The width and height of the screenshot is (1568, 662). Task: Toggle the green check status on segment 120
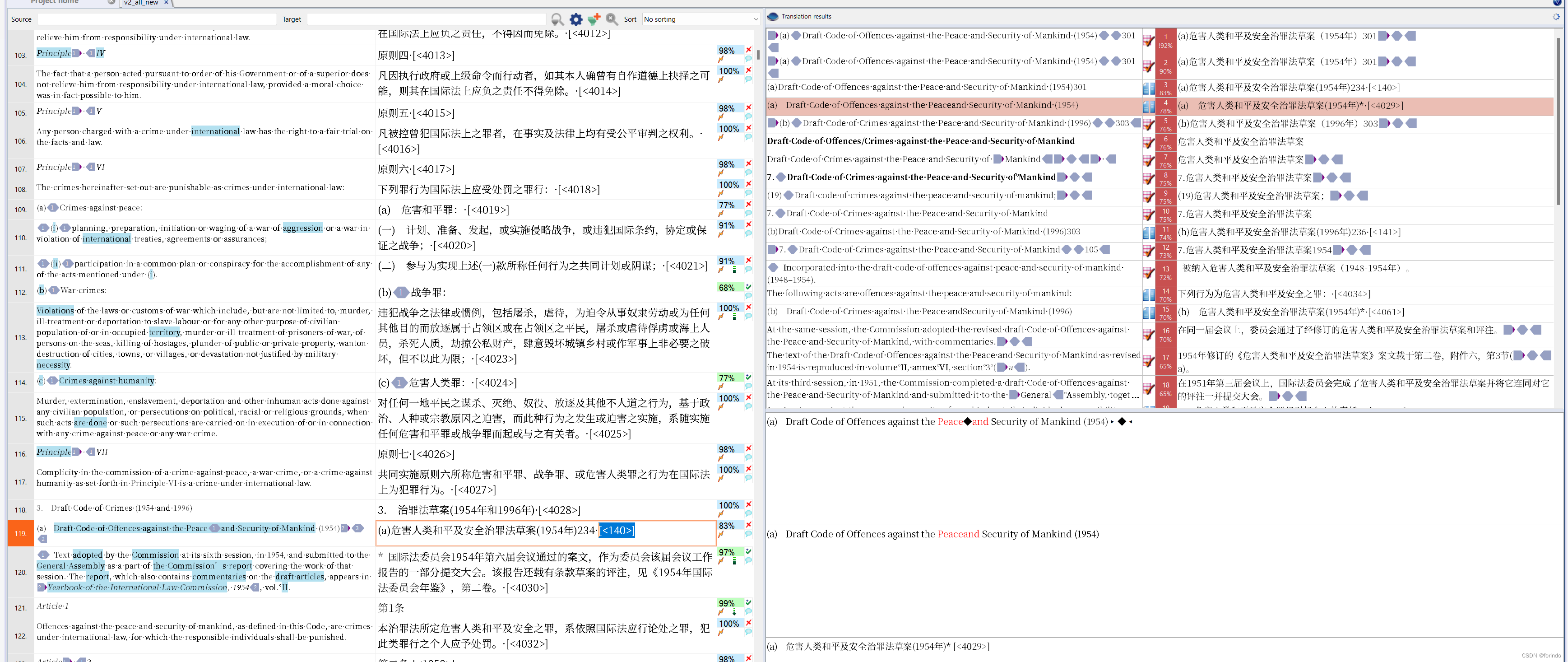point(748,552)
